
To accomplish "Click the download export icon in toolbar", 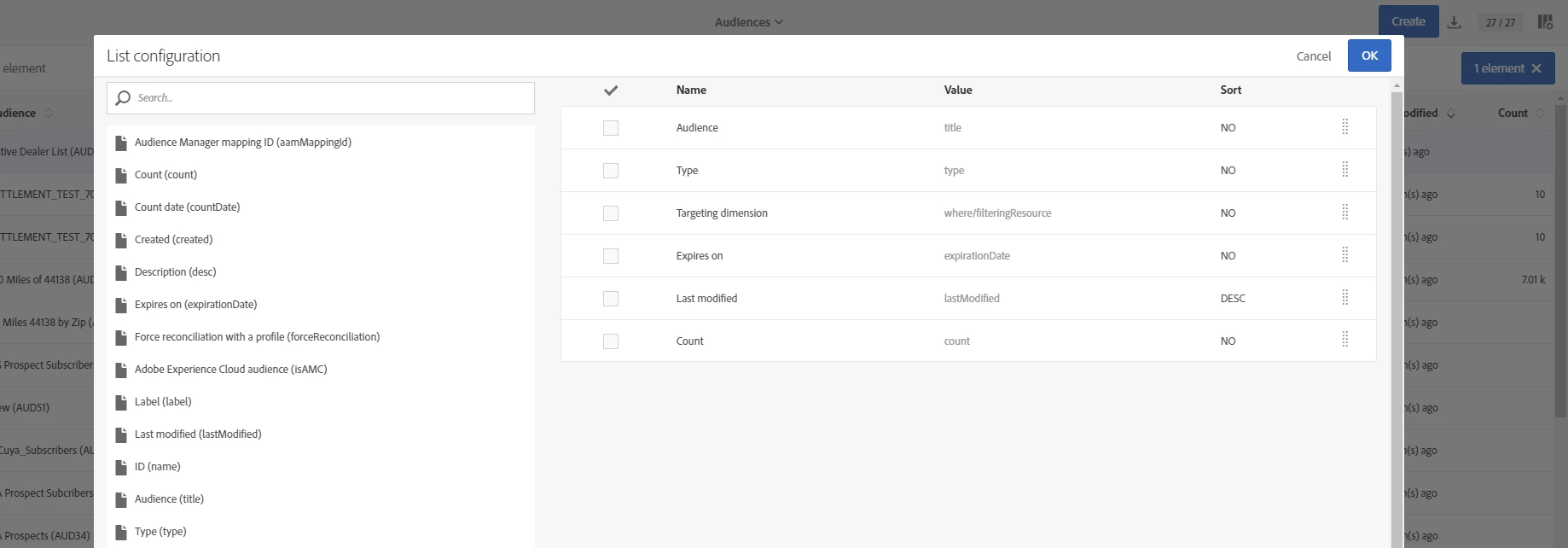I will coord(1455,22).
